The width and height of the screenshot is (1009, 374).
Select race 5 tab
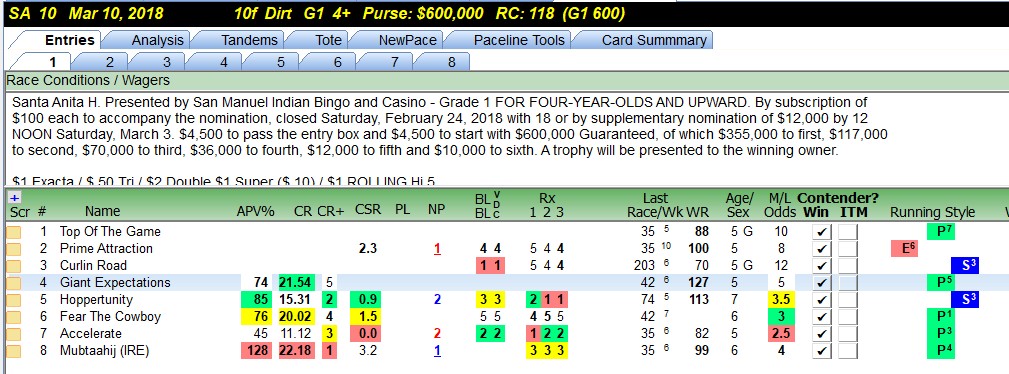281,62
